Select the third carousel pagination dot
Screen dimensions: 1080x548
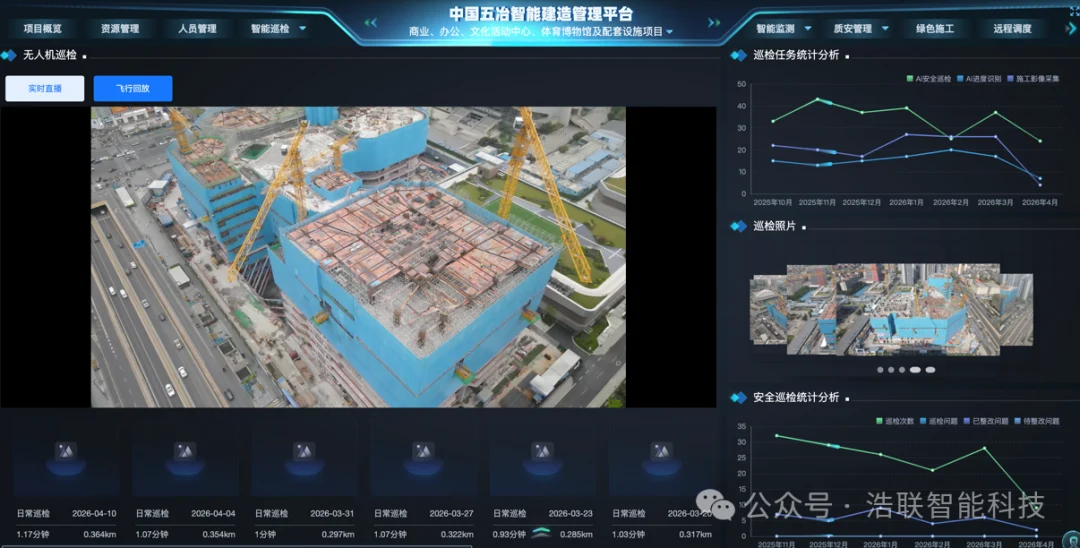pyautogui.click(x=902, y=370)
